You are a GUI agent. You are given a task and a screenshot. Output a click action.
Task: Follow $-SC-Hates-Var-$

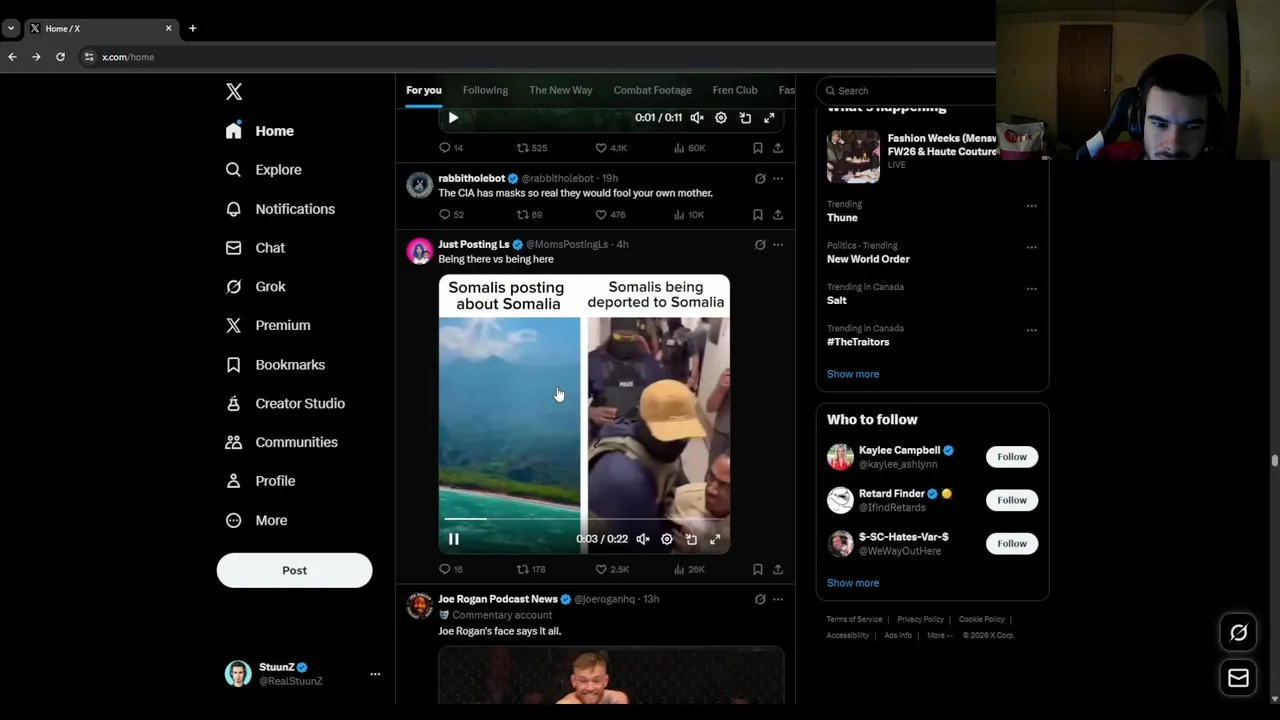pos(1012,544)
